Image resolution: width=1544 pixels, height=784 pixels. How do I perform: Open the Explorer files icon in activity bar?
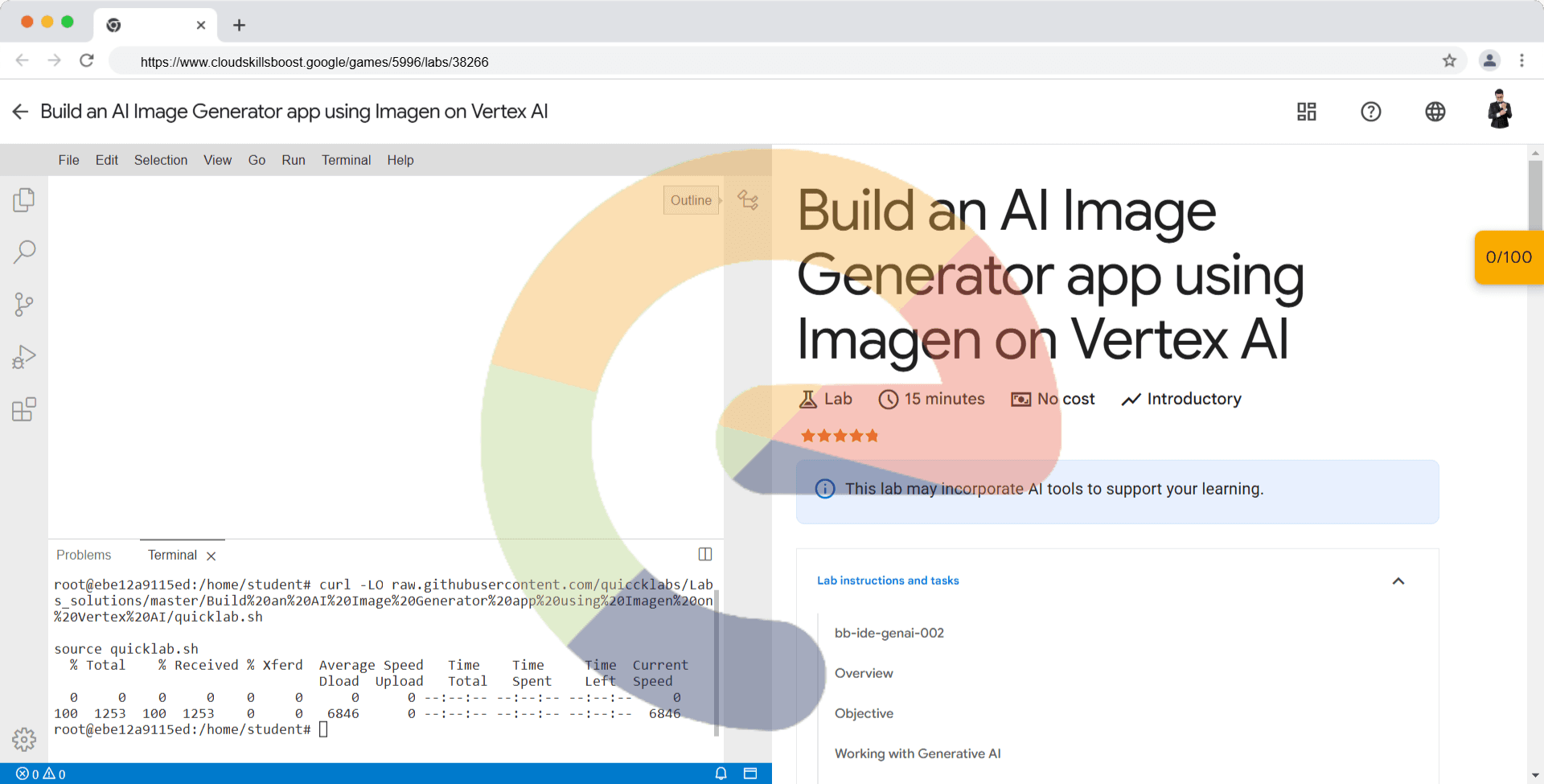pos(24,199)
